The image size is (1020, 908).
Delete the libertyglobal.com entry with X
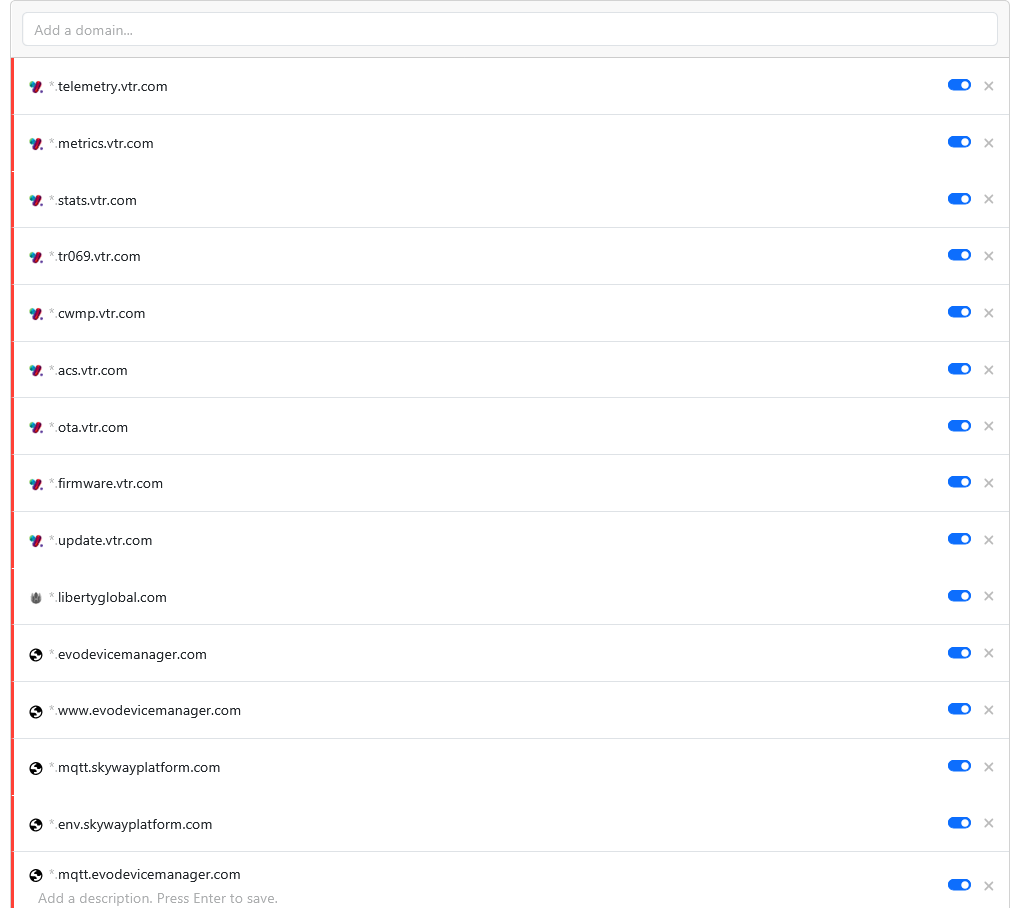(988, 597)
